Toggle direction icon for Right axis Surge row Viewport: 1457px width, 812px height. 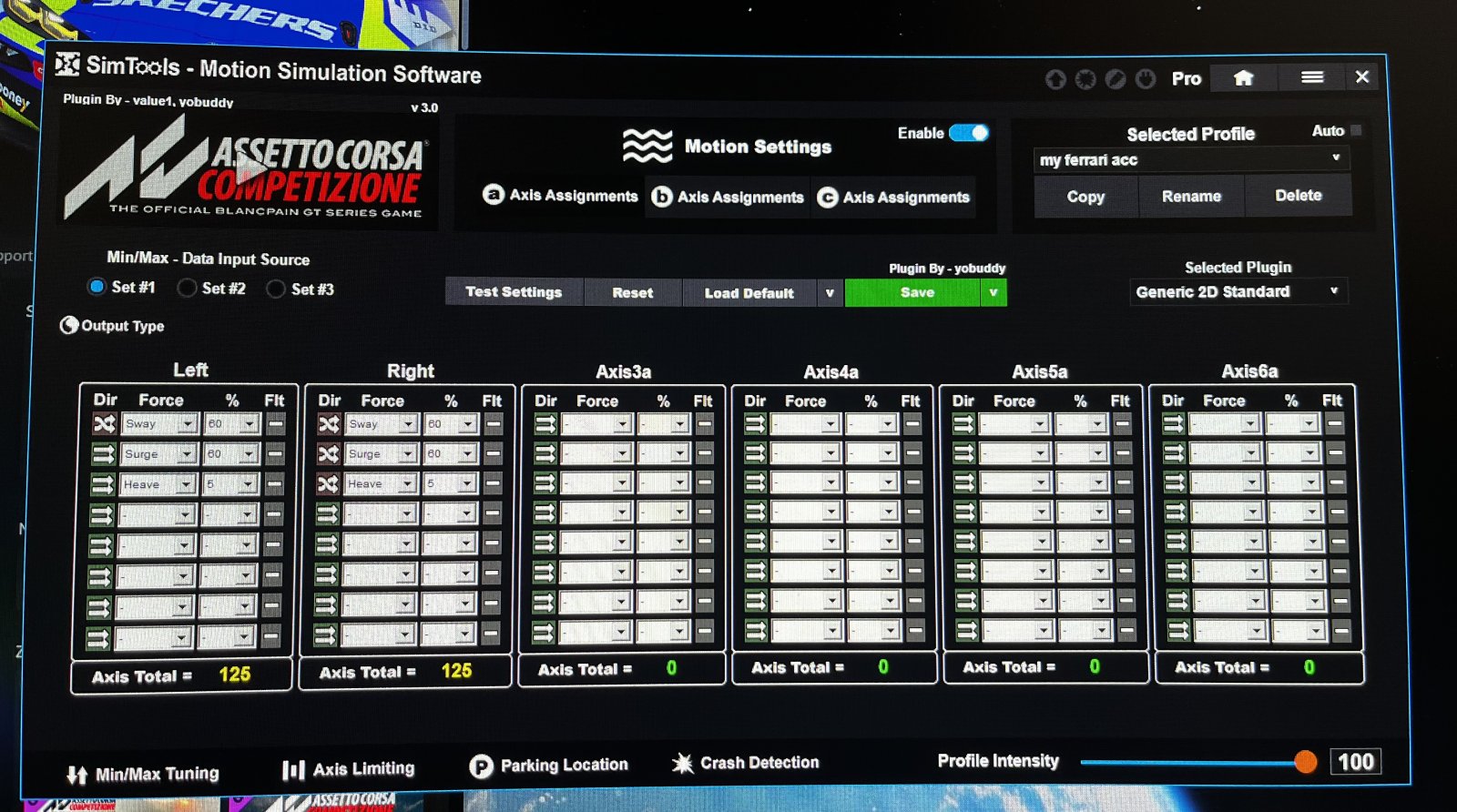click(328, 453)
